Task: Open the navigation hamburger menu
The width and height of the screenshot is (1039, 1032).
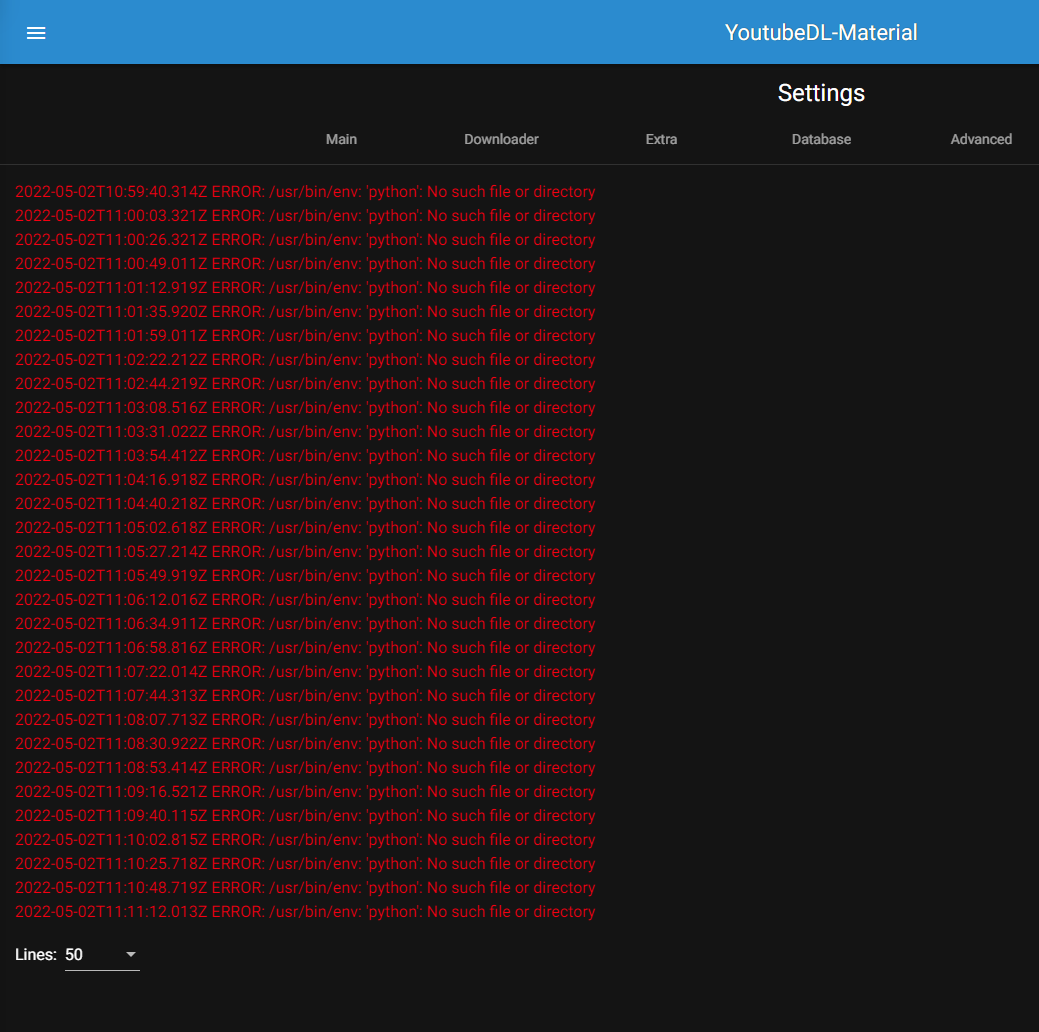Action: [36, 32]
